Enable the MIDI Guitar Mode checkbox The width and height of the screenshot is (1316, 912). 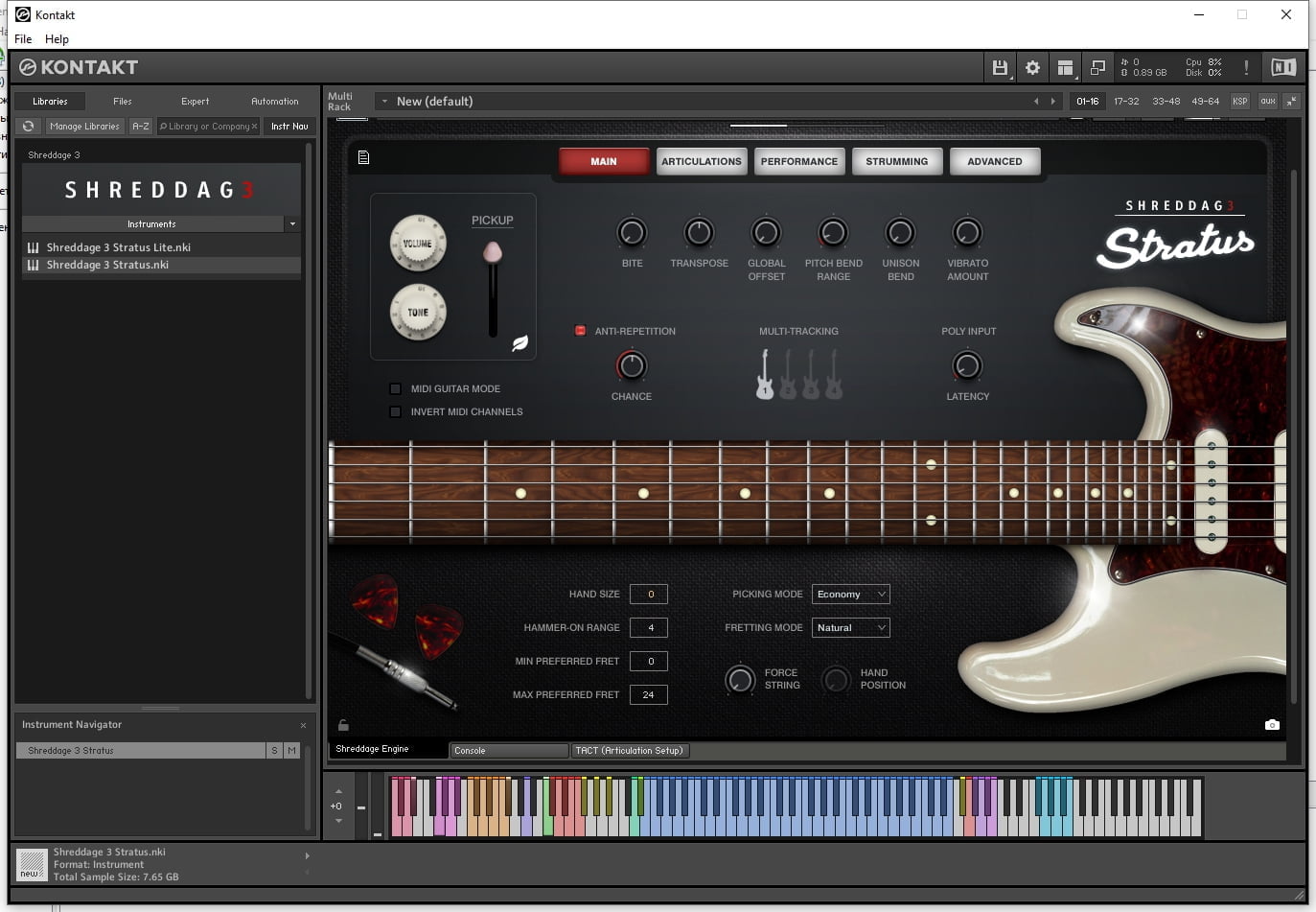pos(395,388)
